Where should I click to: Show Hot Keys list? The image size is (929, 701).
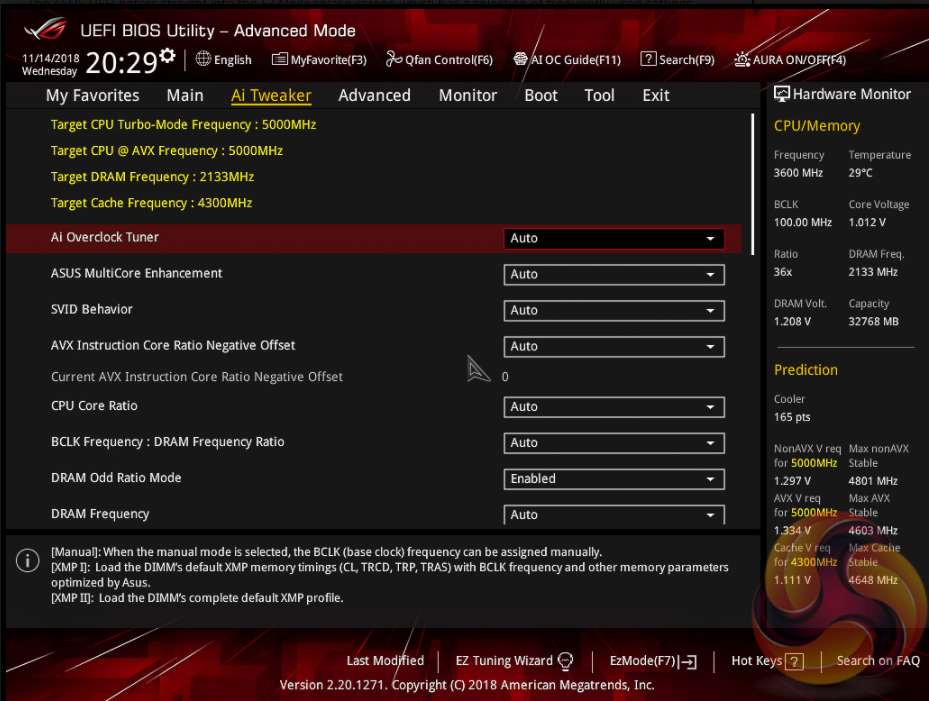767,661
